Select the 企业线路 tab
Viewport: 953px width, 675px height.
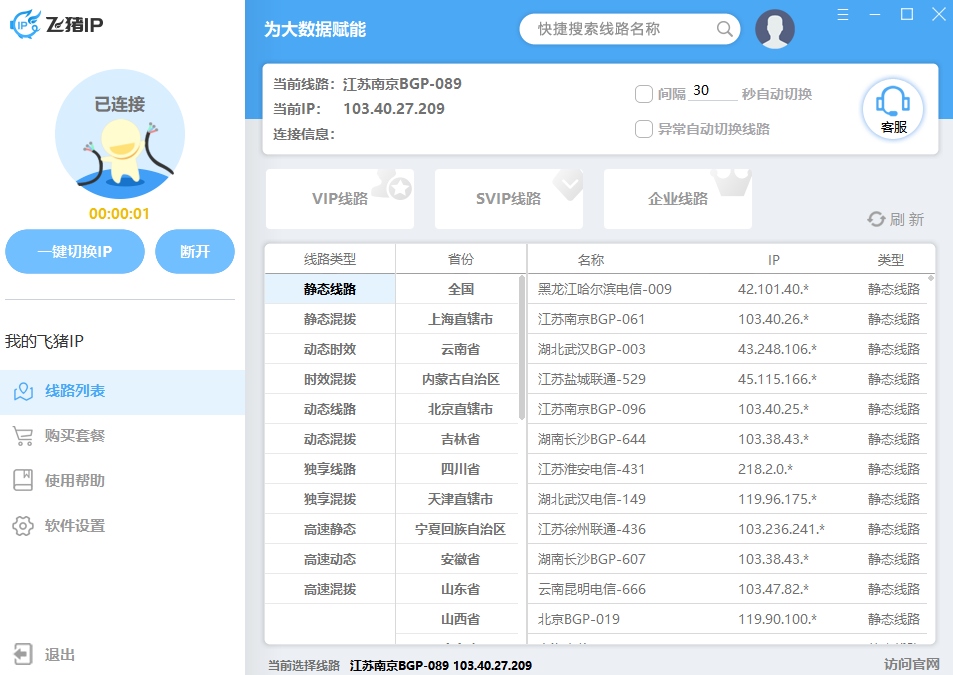[x=677, y=199]
